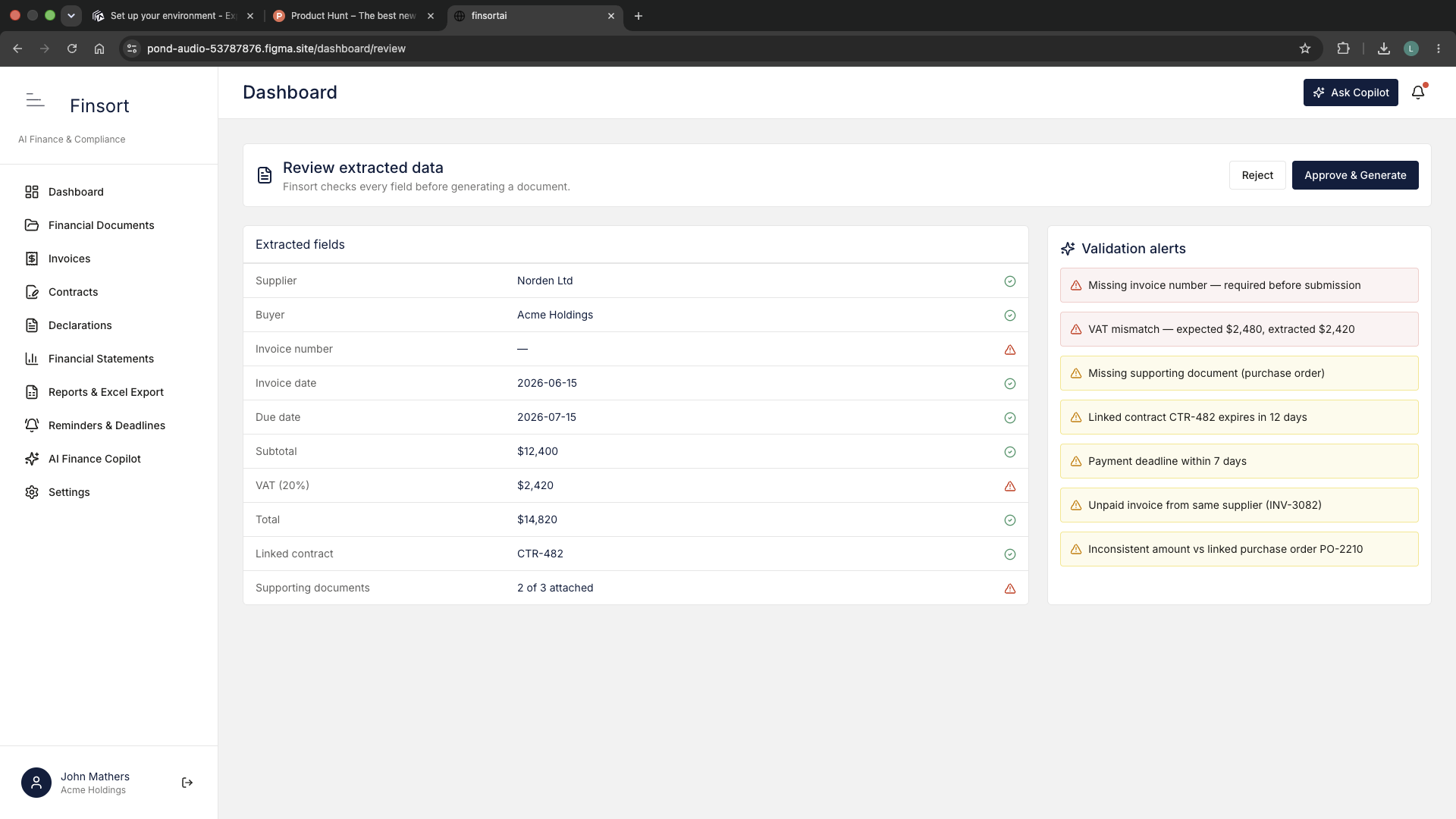Image resolution: width=1456 pixels, height=819 pixels.
Task: Click the check icon in Linked contract row
Action: pyautogui.click(x=1010, y=554)
